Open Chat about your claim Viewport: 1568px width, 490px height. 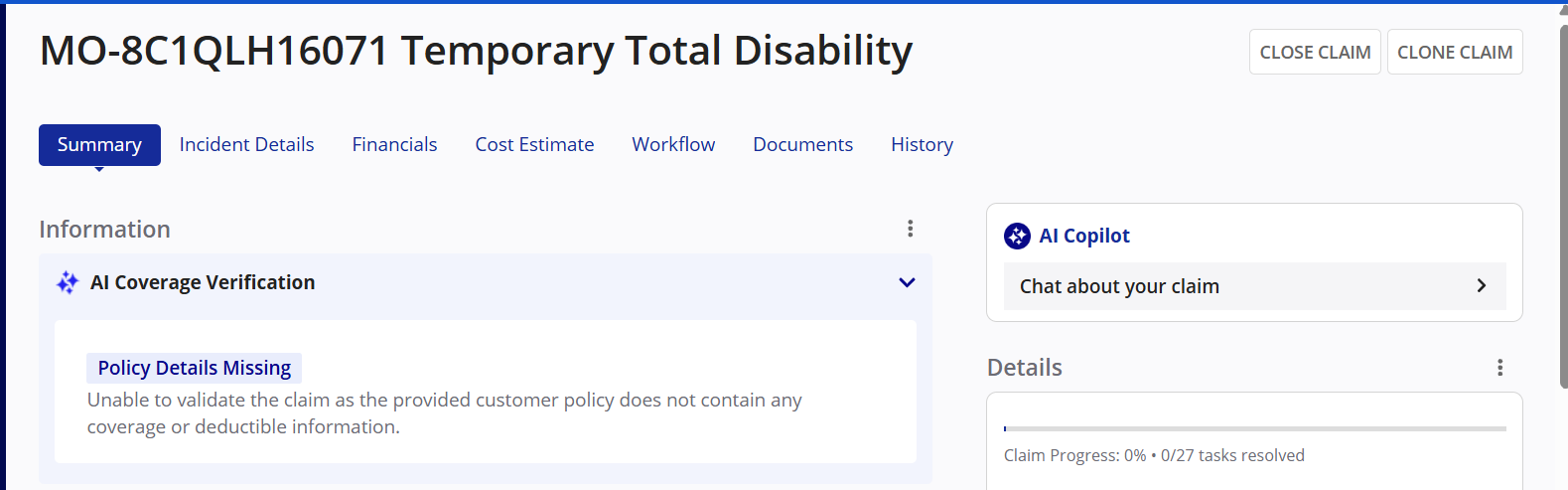click(1254, 286)
